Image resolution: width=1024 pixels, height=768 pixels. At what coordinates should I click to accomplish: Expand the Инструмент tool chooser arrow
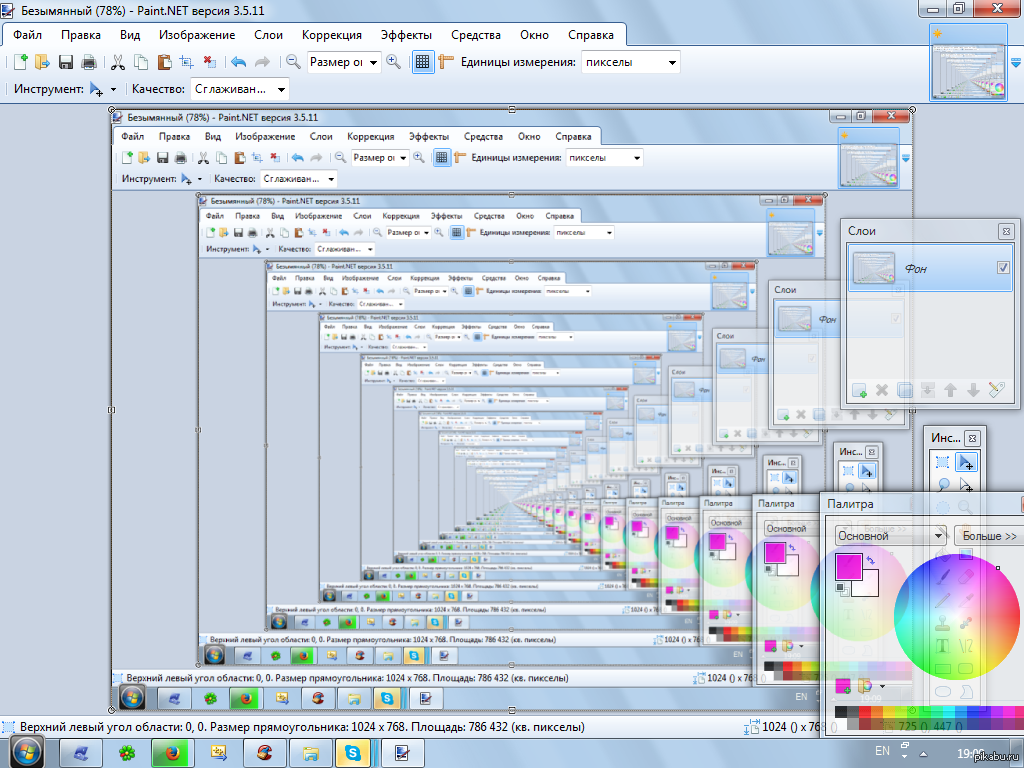point(113,89)
